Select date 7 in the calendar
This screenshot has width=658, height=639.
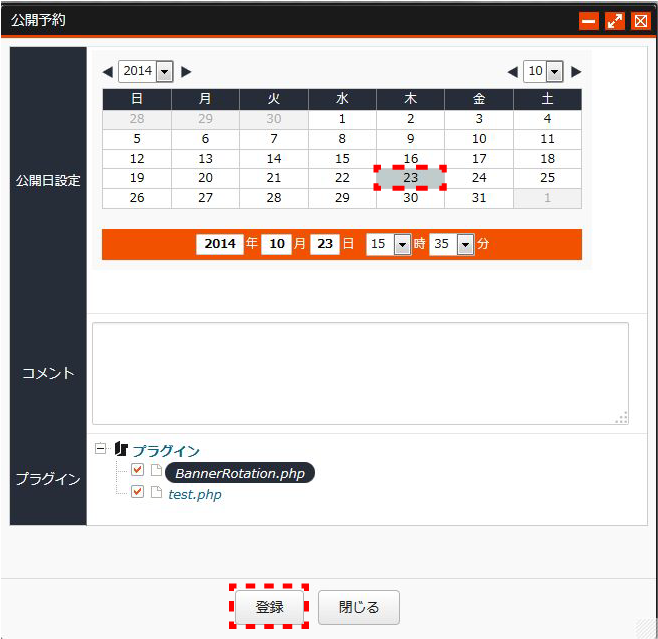[x=274, y=139]
